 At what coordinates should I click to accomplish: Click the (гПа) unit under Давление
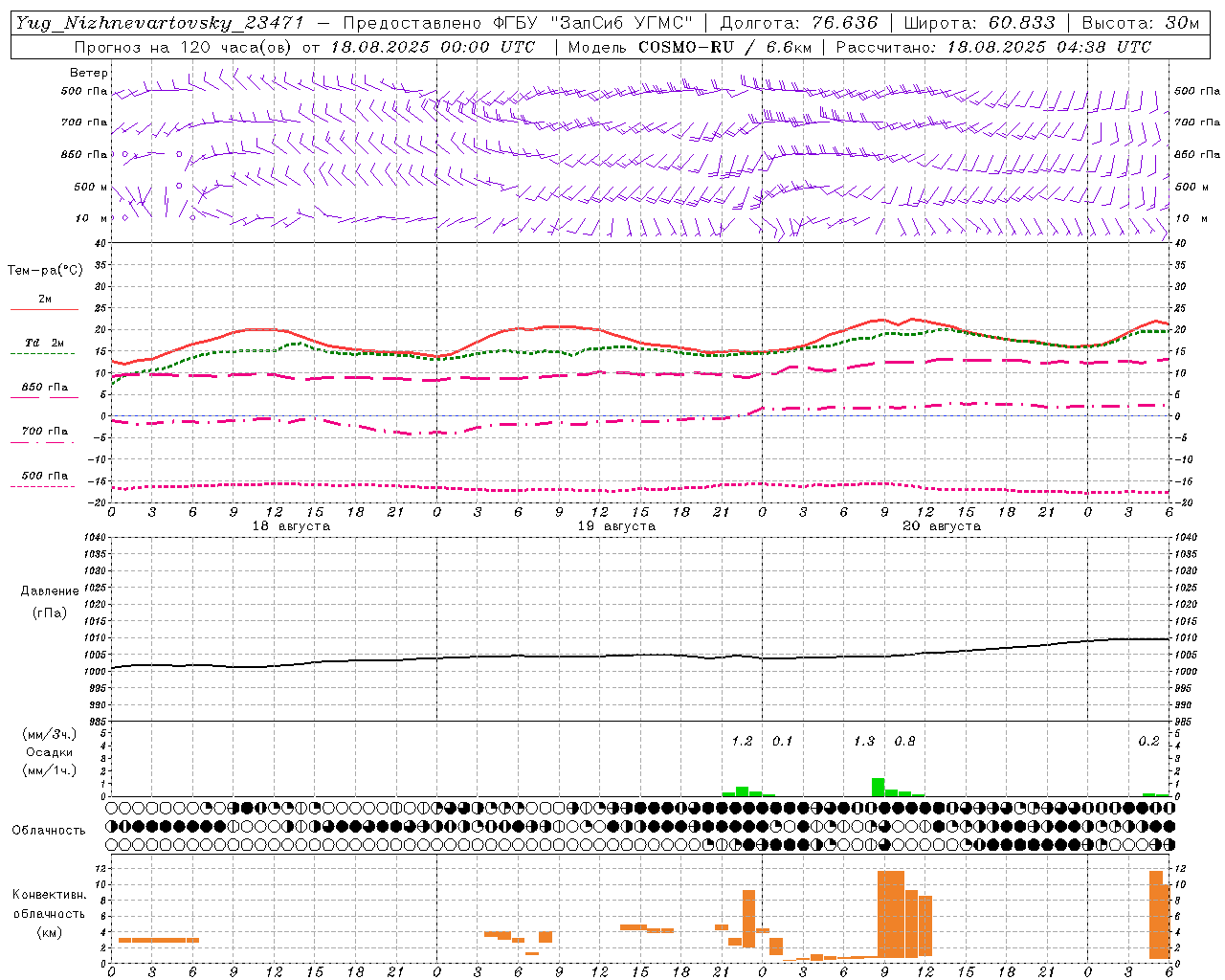point(50,612)
